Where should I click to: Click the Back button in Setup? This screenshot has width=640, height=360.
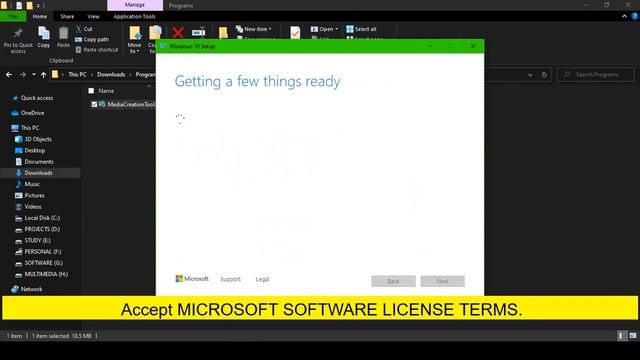(393, 281)
